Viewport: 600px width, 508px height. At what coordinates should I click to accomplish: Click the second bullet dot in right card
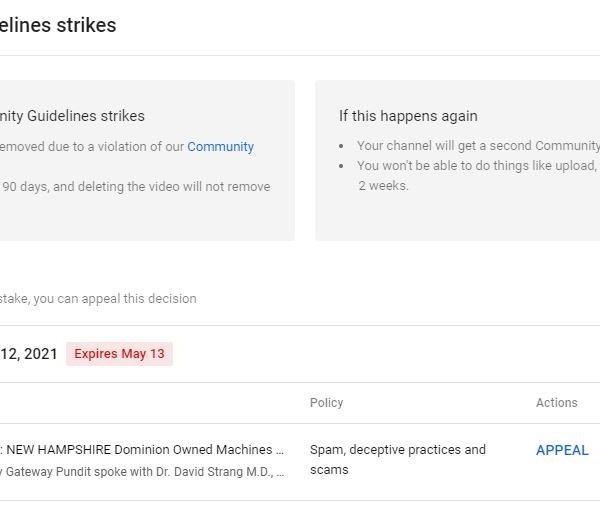343,166
